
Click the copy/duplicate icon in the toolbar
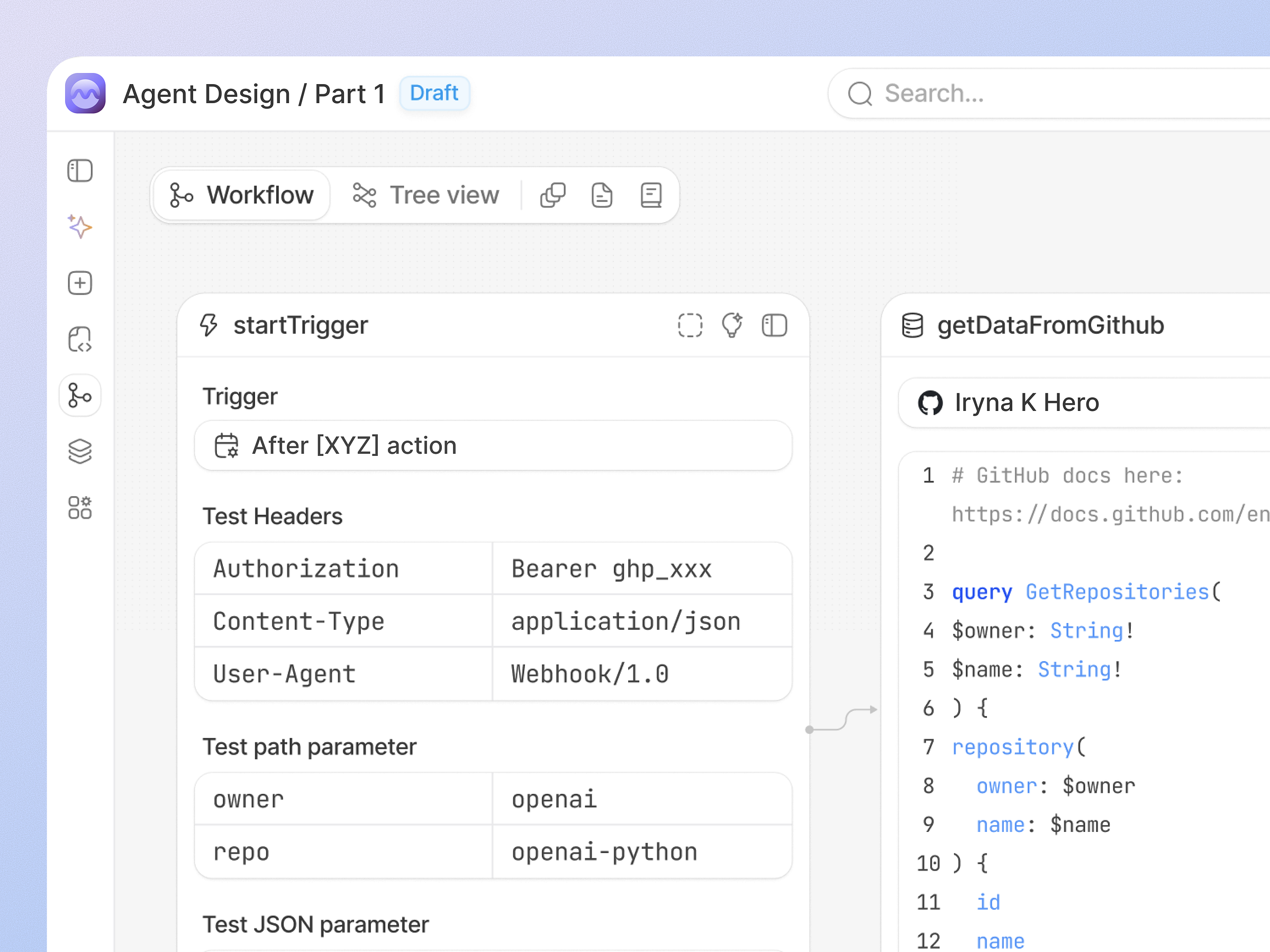[x=553, y=195]
